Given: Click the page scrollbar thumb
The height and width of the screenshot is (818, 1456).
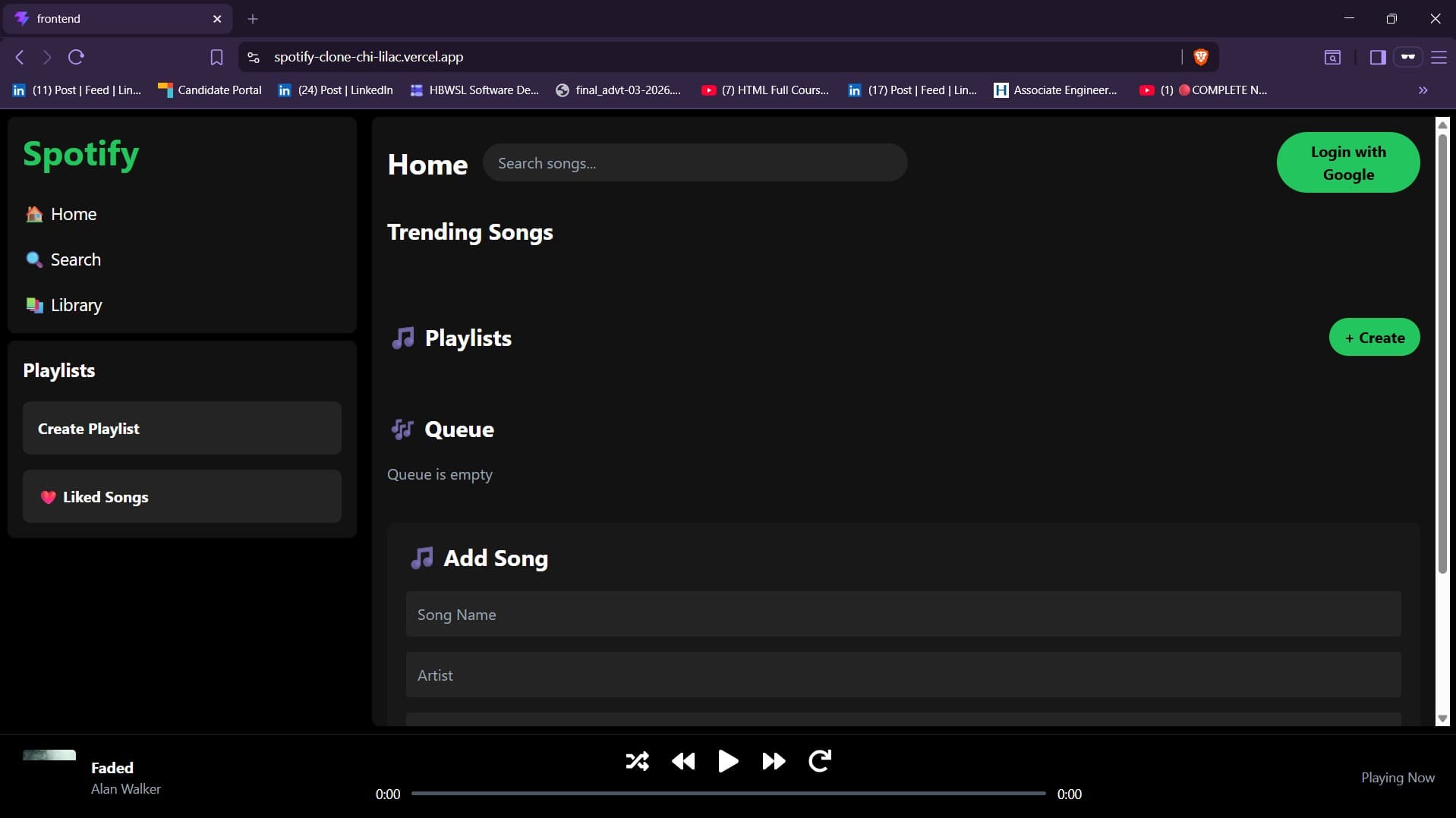Looking at the screenshot, I should coord(1442,353).
